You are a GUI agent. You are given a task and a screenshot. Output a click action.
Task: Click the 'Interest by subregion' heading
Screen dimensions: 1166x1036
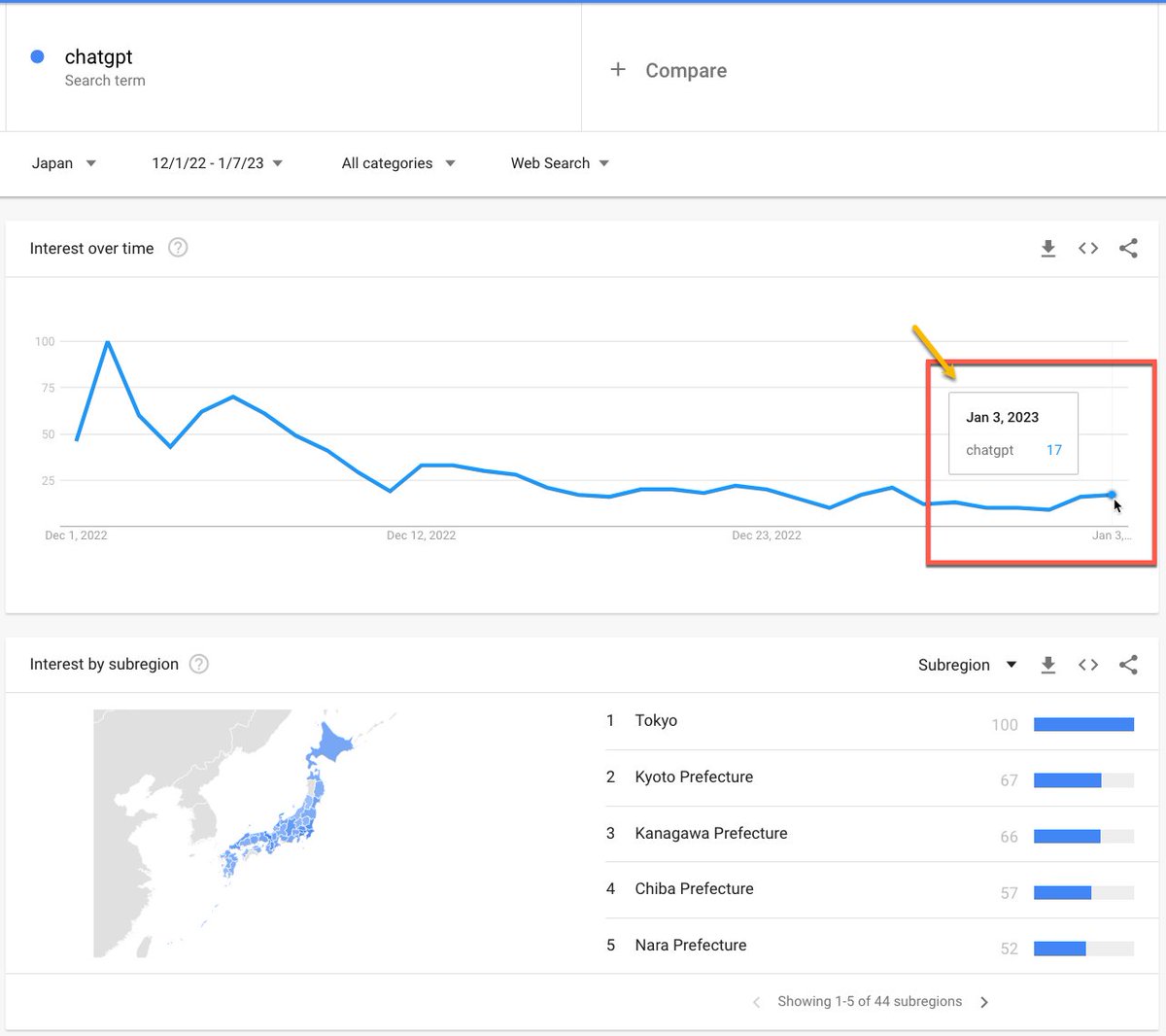tap(104, 664)
